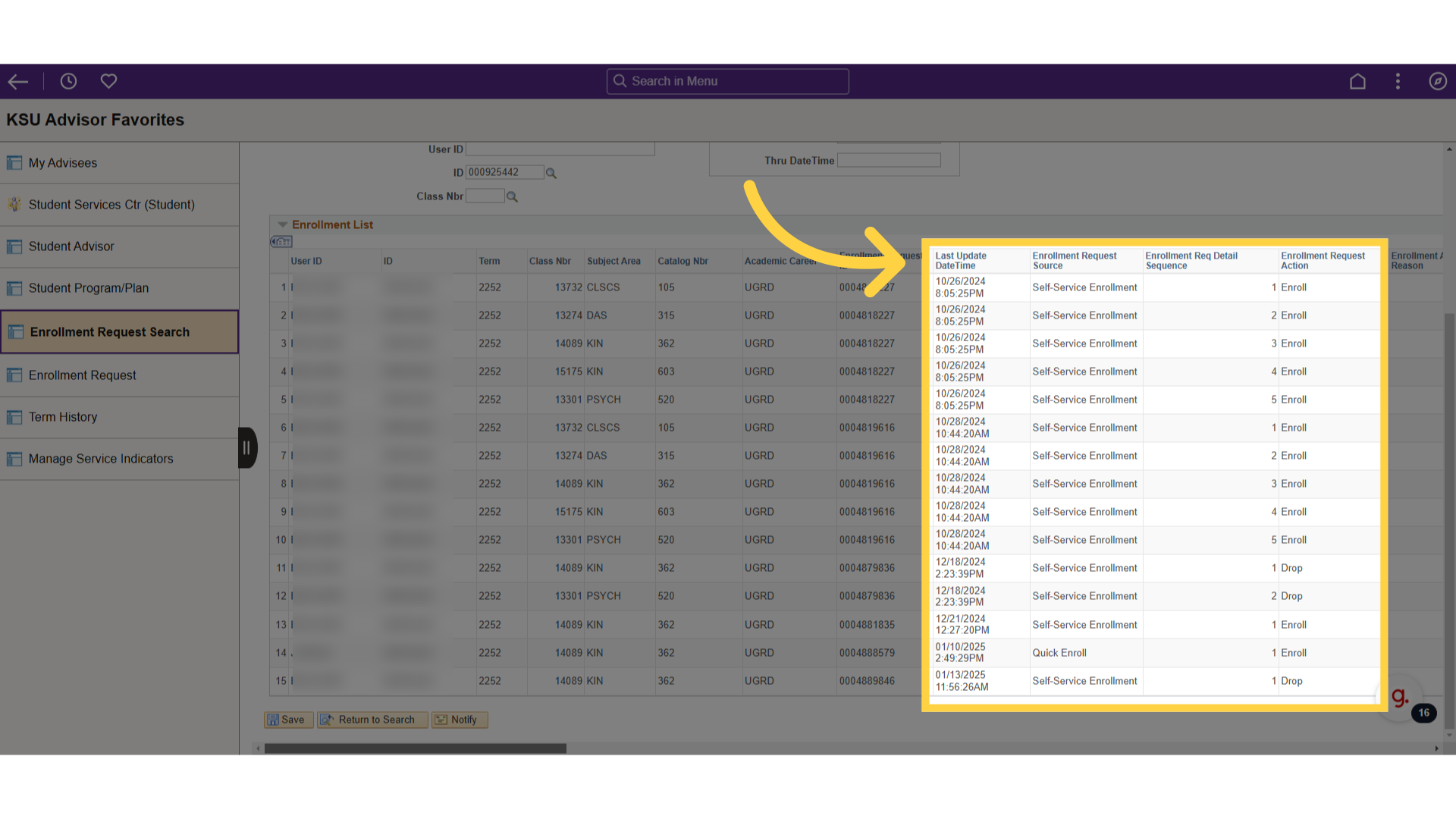Select Enrollment Request Search item
This screenshot has width=1456, height=819.
coord(120,331)
